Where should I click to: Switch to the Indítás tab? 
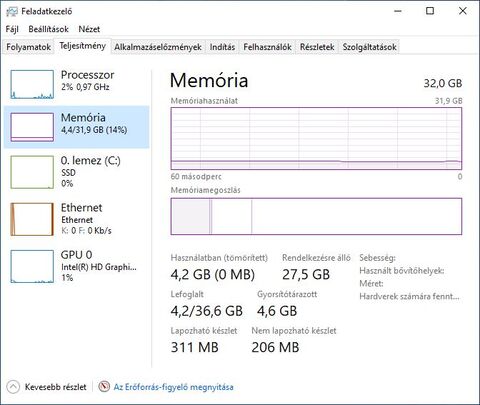pyautogui.click(x=222, y=47)
